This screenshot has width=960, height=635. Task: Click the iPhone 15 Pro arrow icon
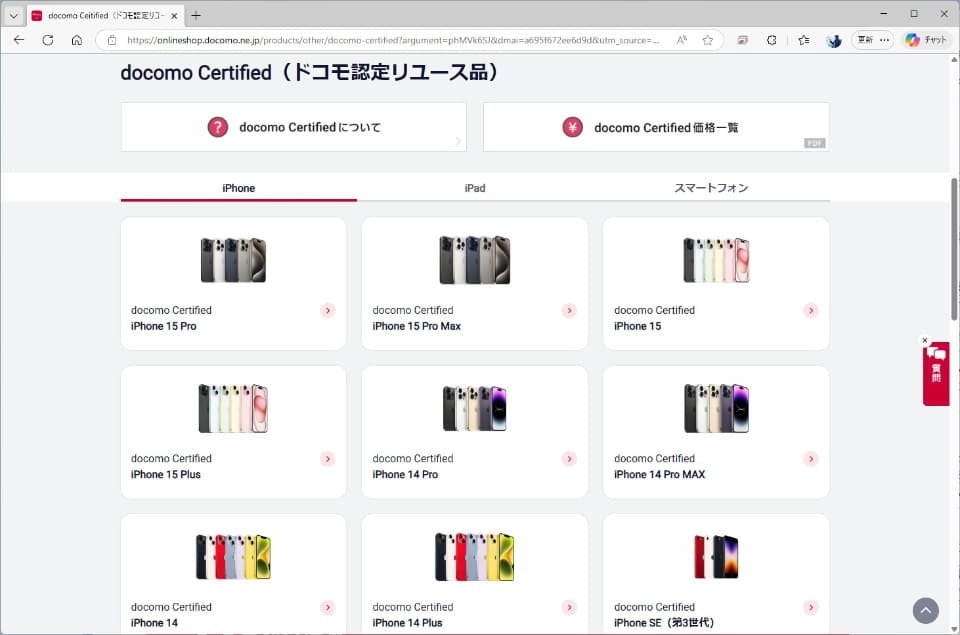pos(328,310)
